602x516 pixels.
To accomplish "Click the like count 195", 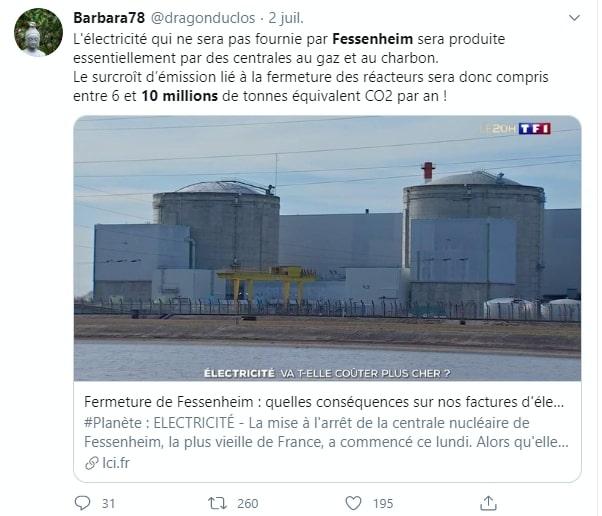I will [x=383, y=503].
